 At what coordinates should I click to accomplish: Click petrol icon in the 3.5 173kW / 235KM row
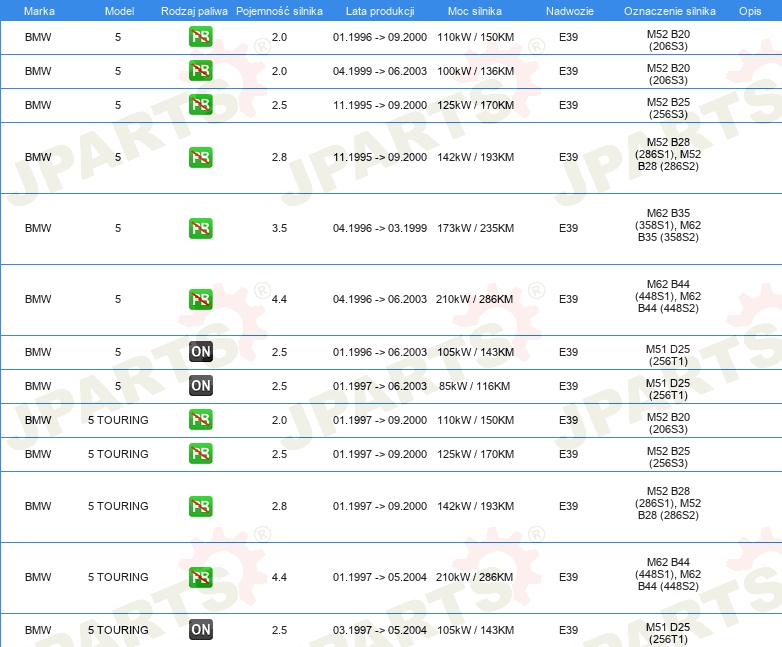pyautogui.click(x=200, y=228)
